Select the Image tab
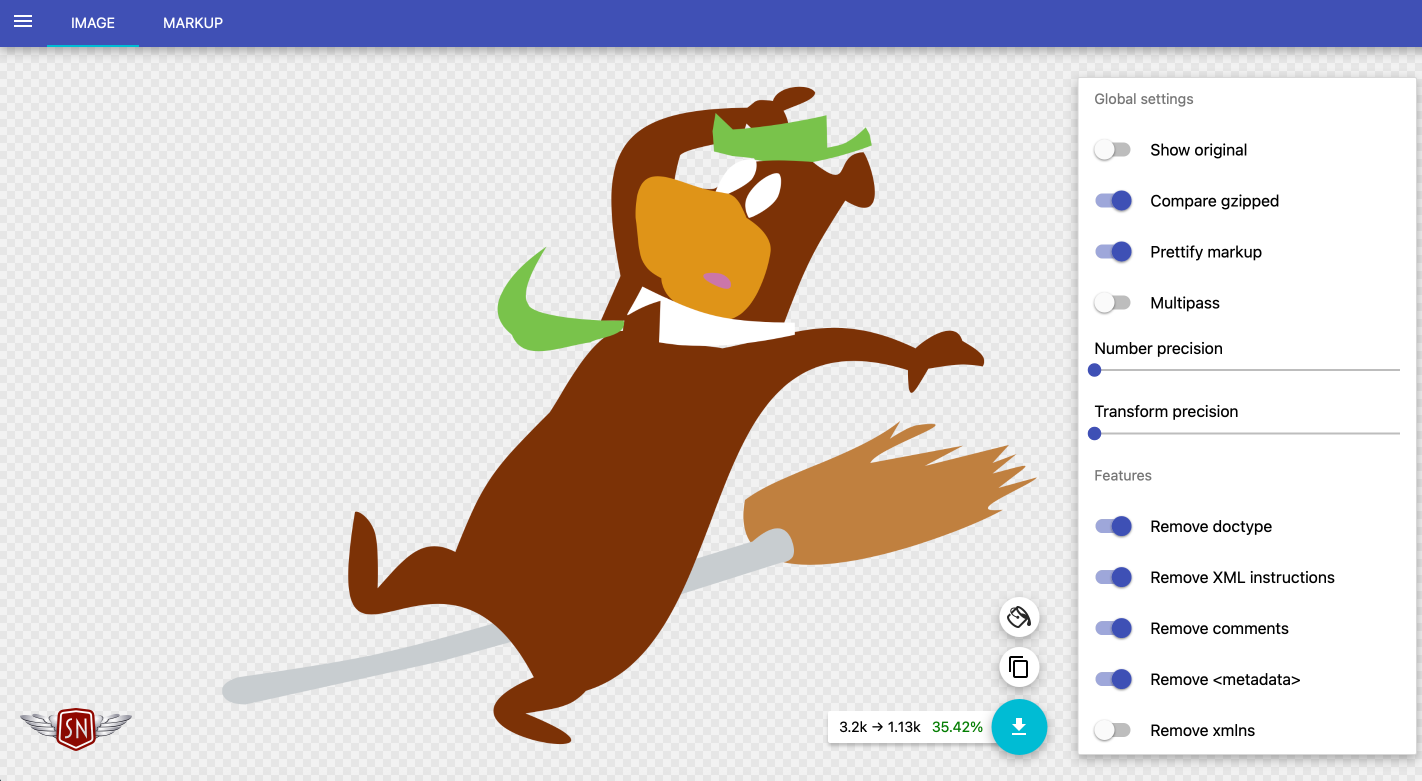 pyautogui.click(x=92, y=23)
